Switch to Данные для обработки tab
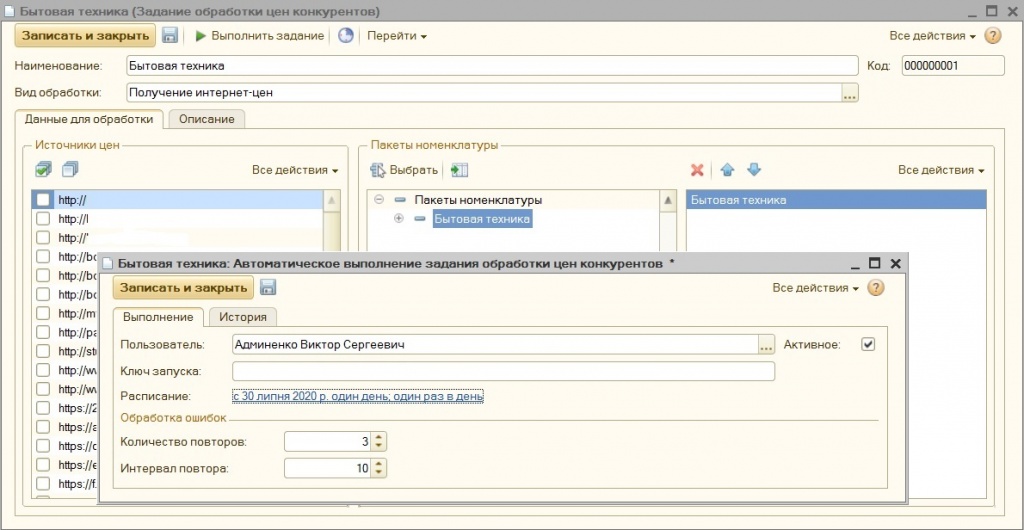Viewport: 1024px width, 530px height. (x=89, y=119)
